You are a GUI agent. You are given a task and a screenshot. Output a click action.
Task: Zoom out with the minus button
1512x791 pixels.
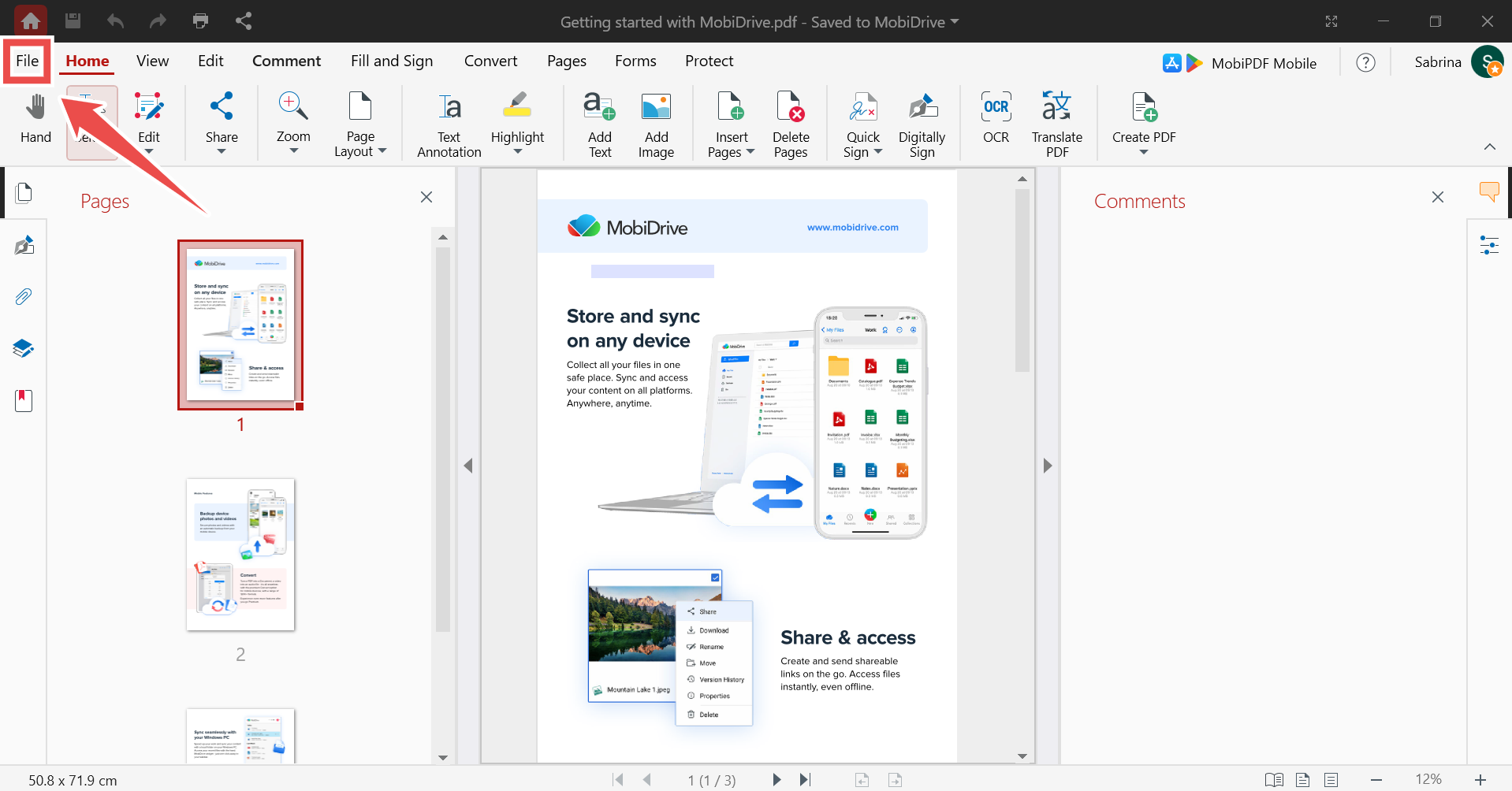coord(1376,780)
